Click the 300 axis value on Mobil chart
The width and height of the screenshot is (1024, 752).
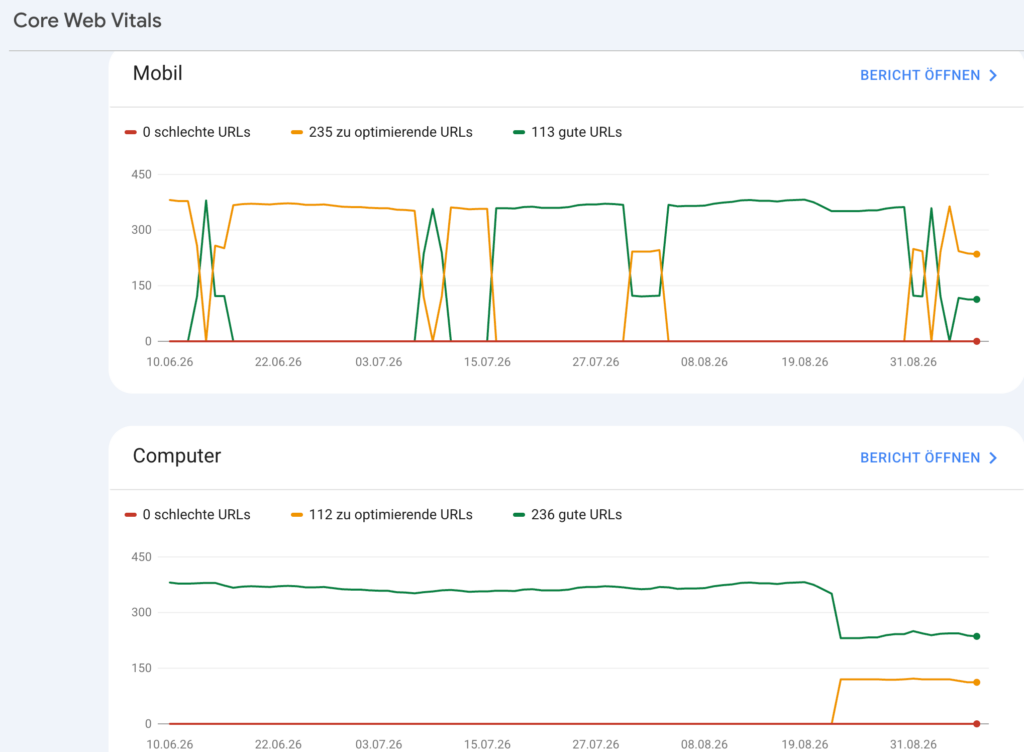click(141, 230)
